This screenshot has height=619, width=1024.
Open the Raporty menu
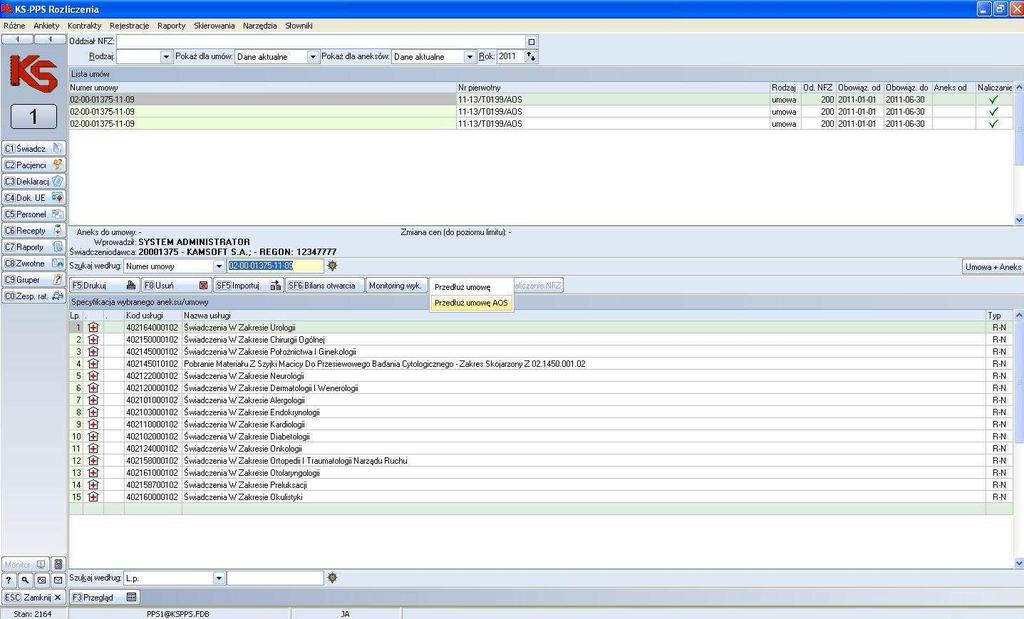click(x=171, y=25)
